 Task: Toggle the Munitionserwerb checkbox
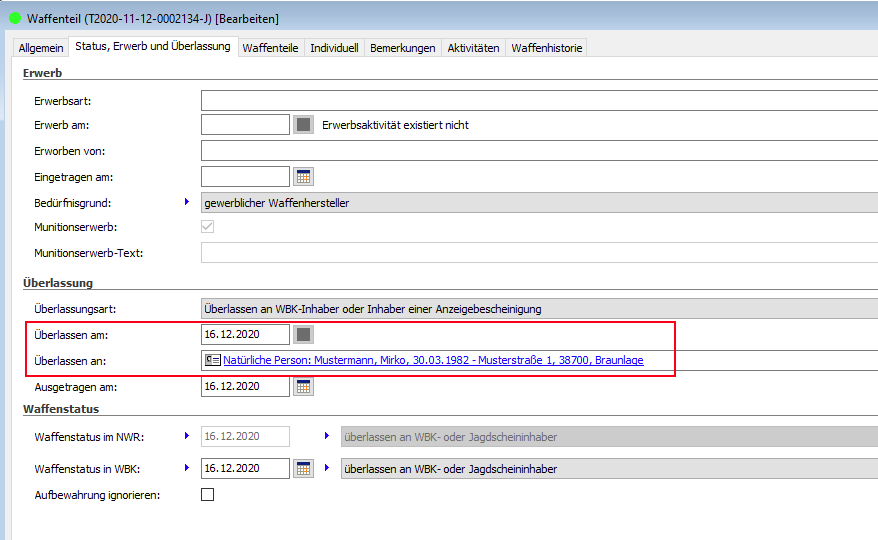click(208, 227)
